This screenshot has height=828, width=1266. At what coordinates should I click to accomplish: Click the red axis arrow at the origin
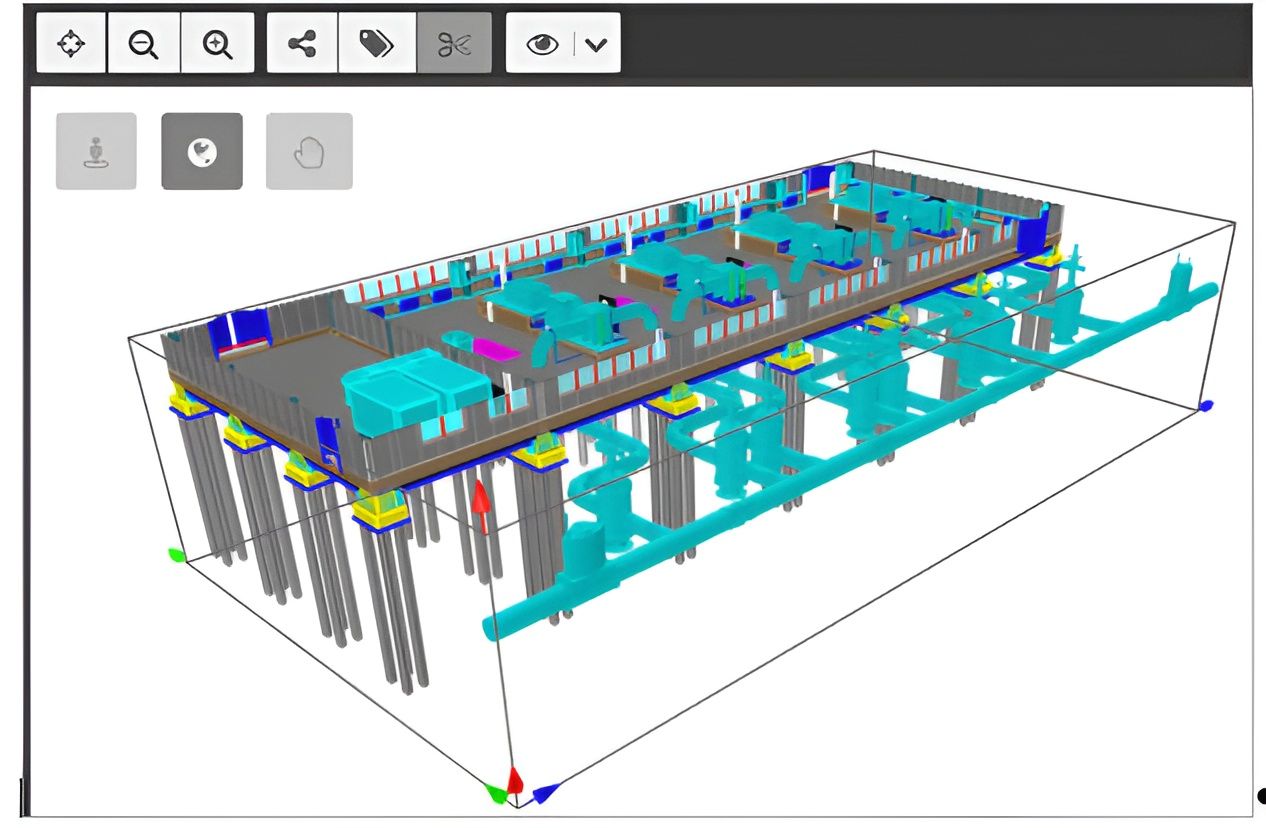(x=515, y=780)
